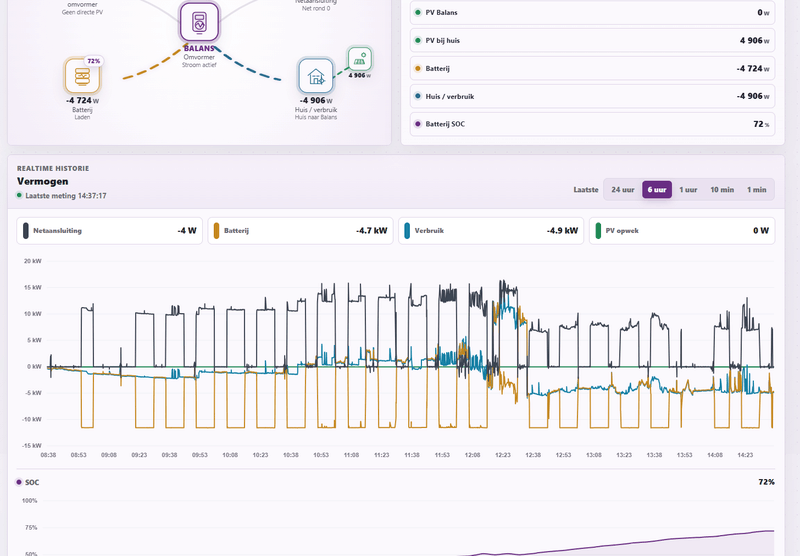Click the 72% battery badge
Screen dimensions: 800x556
tap(94, 61)
